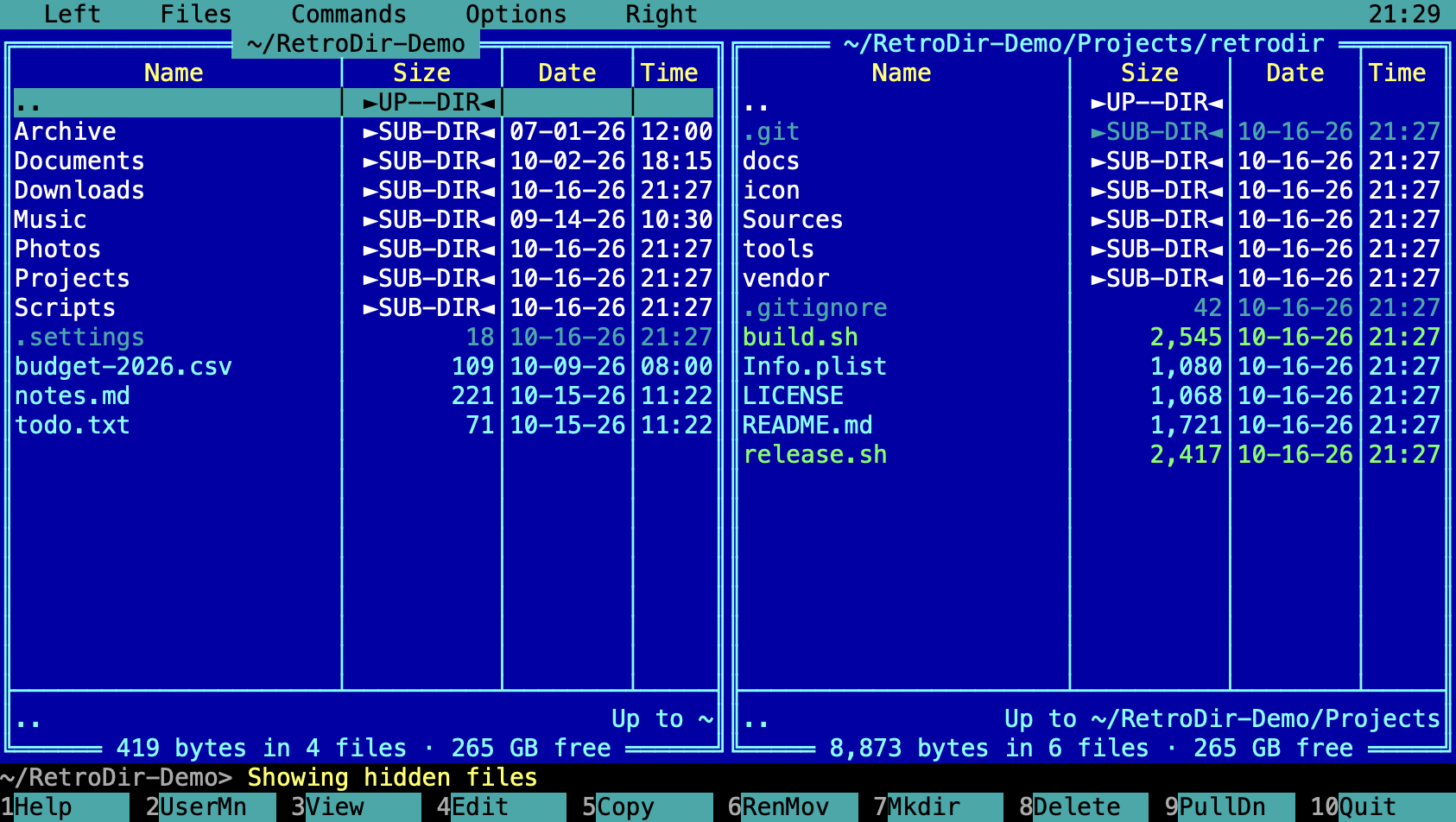Select the Sources folder in right panel
The width and height of the screenshot is (1456, 822).
click(x=1092, y=220)
